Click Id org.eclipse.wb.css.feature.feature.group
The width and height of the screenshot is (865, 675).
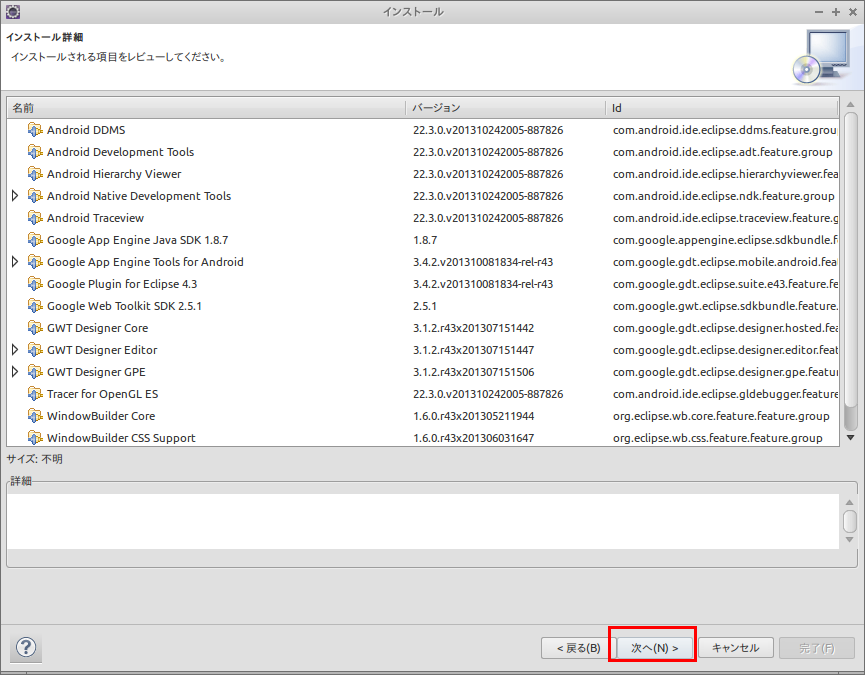717,438
